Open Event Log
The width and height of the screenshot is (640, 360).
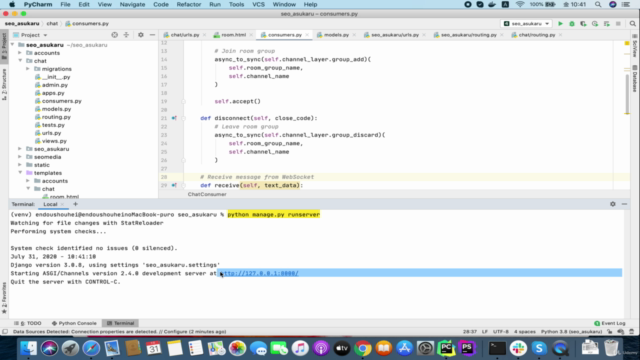pos(610,323)
